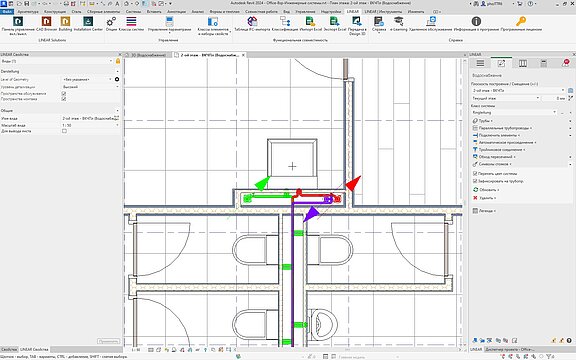Toggle 'Пространства монтажа' checkbox
Screen dimensions: 576x360
(x=64, y=99)
